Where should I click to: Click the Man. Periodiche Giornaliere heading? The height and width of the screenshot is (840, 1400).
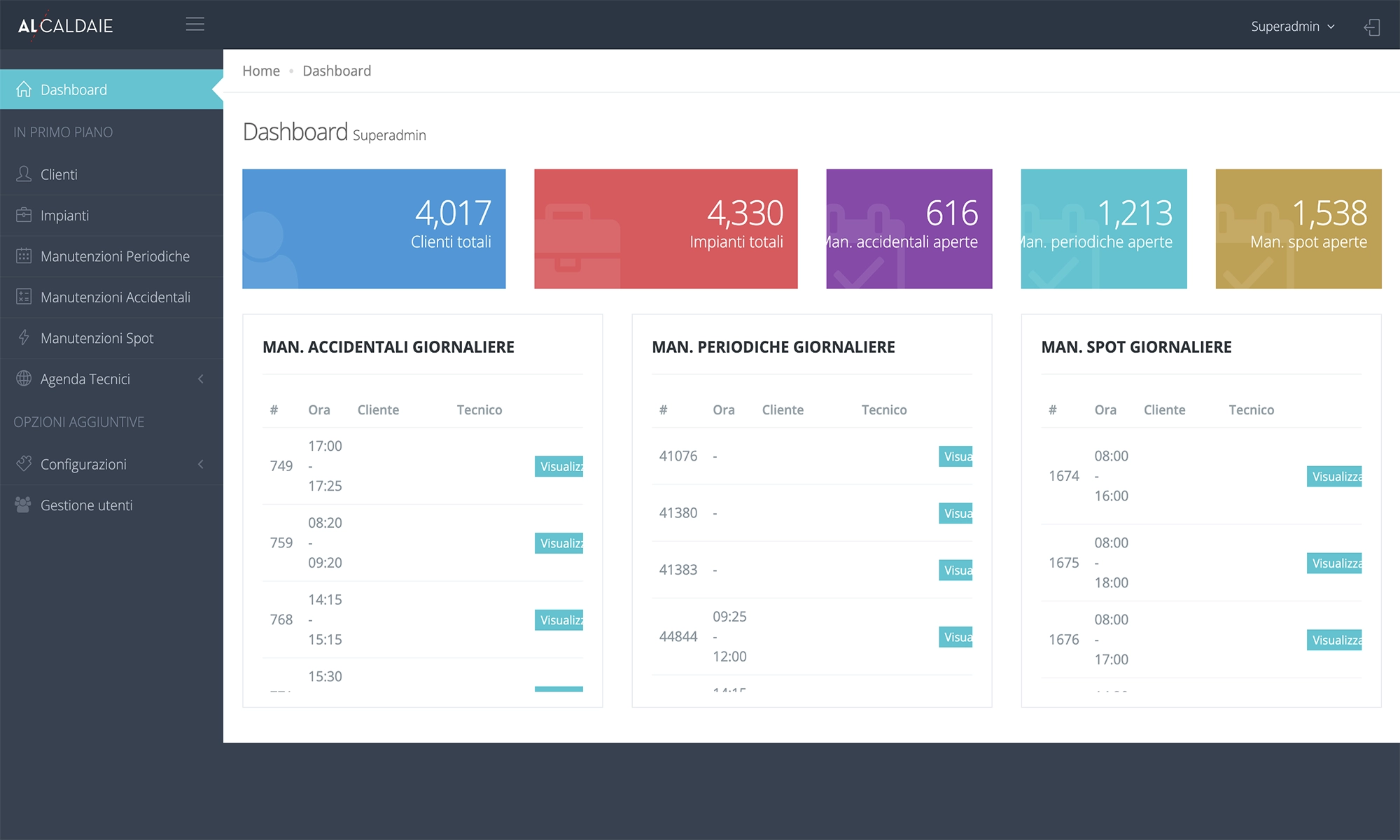pyautogui.click(x=773, y=347)
